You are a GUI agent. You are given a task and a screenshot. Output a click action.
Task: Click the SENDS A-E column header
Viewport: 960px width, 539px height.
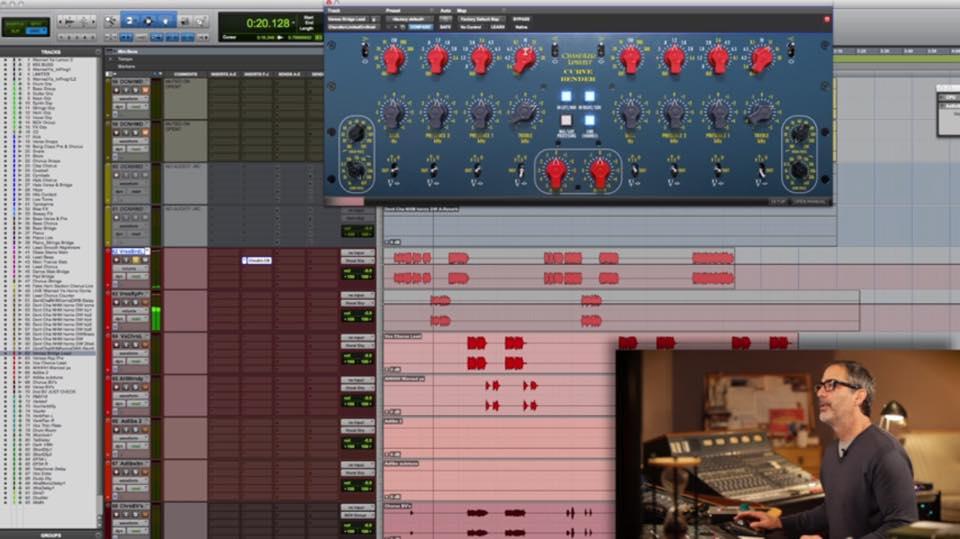(x=290, y=74)
